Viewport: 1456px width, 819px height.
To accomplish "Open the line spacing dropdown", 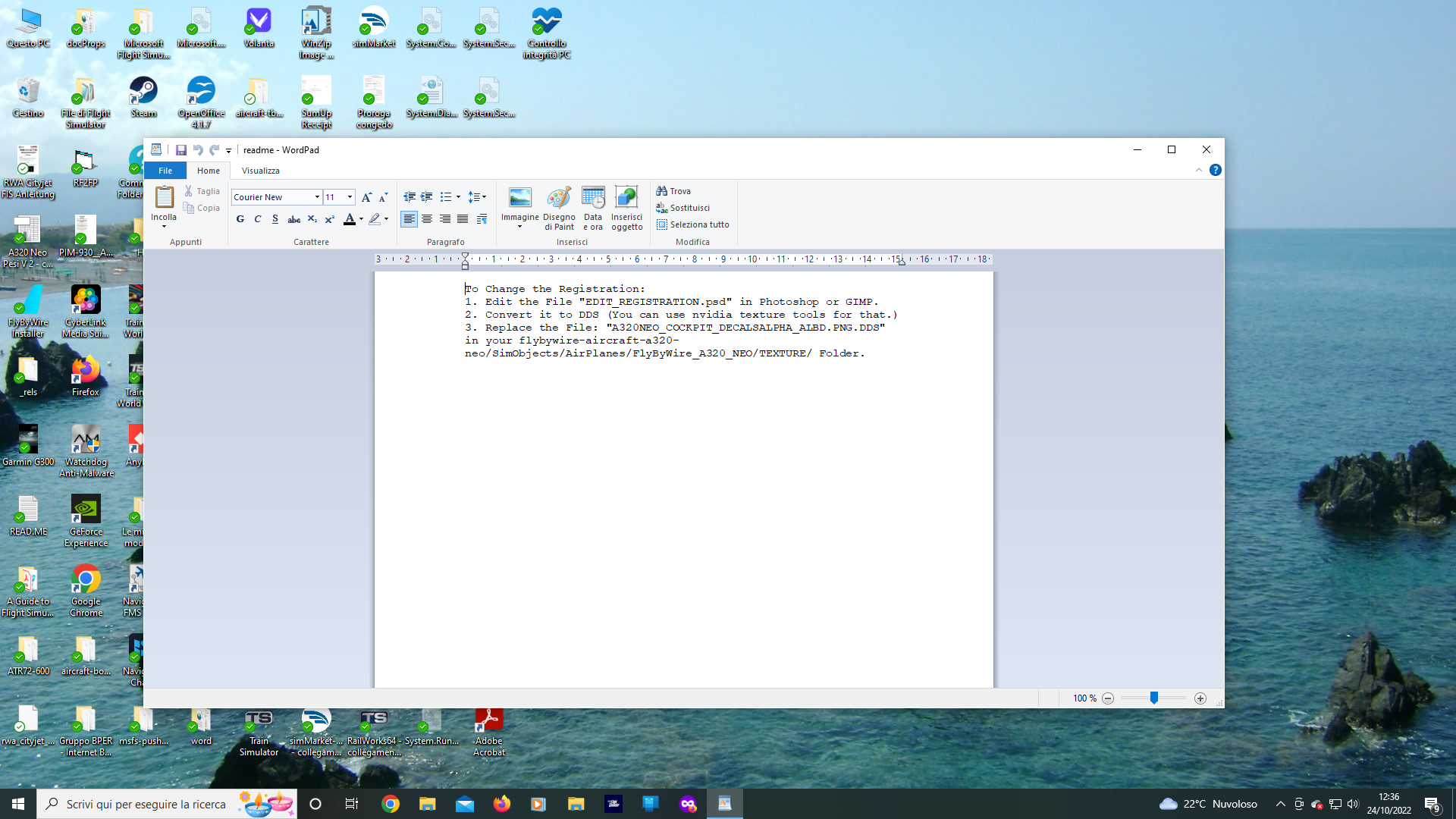I will (x=477, y=197).
